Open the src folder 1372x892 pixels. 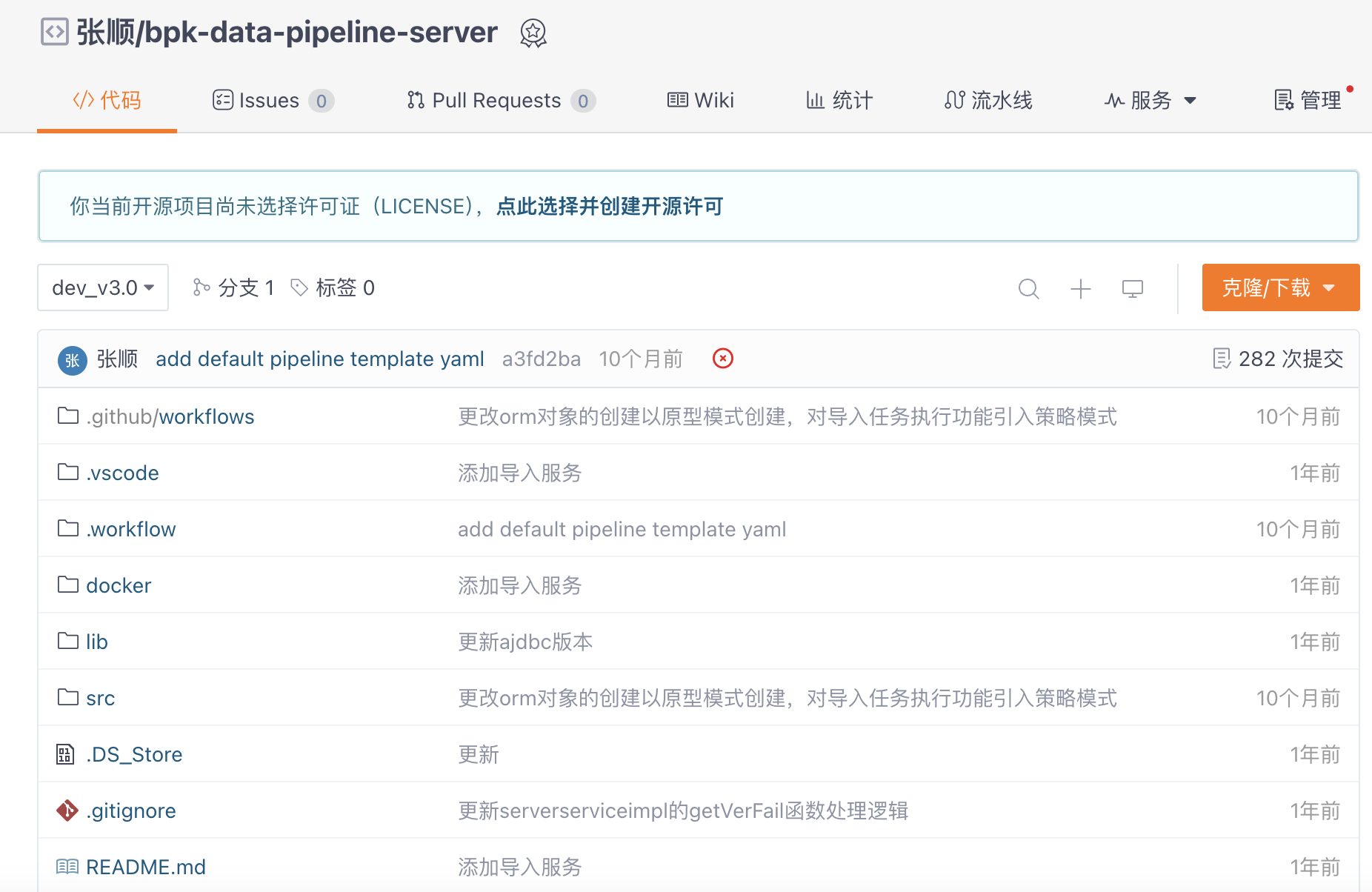pyautogui.click(x=101, y=698)
